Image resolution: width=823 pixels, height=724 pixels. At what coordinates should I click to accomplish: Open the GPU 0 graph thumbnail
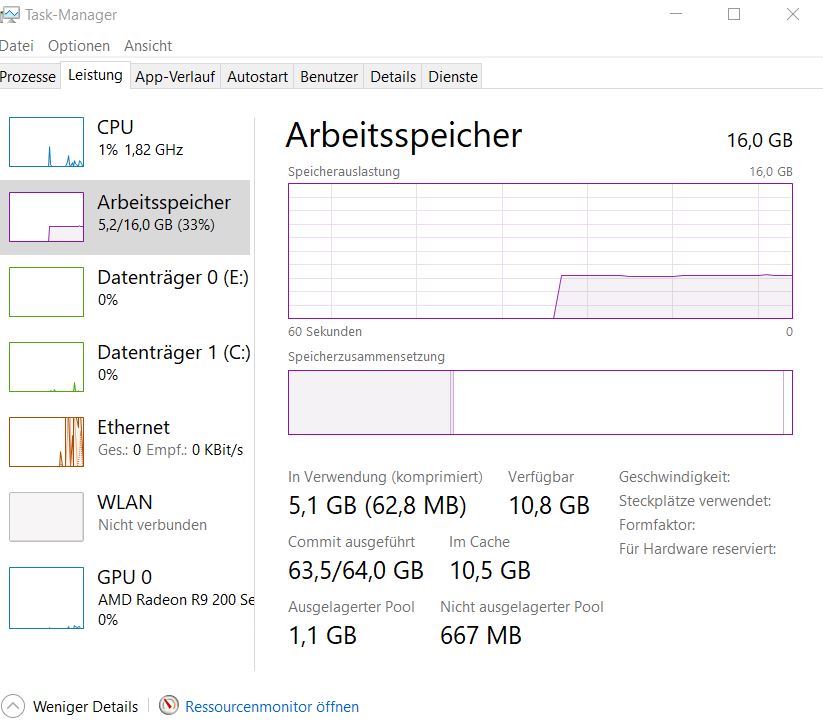pyautogui.click(x=46, y=597)
